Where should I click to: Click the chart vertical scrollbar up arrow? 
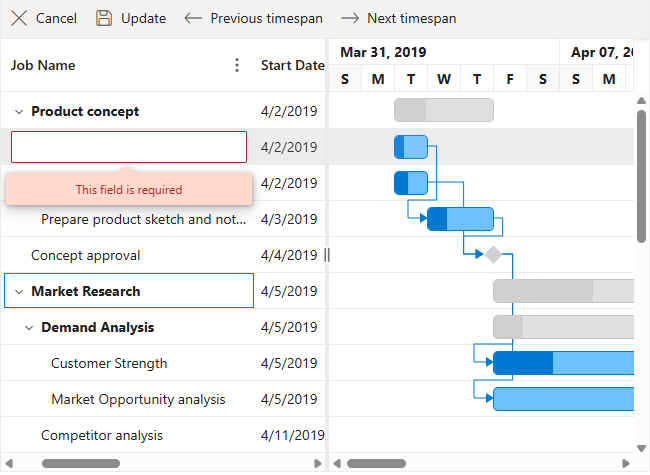coord(641,100)
